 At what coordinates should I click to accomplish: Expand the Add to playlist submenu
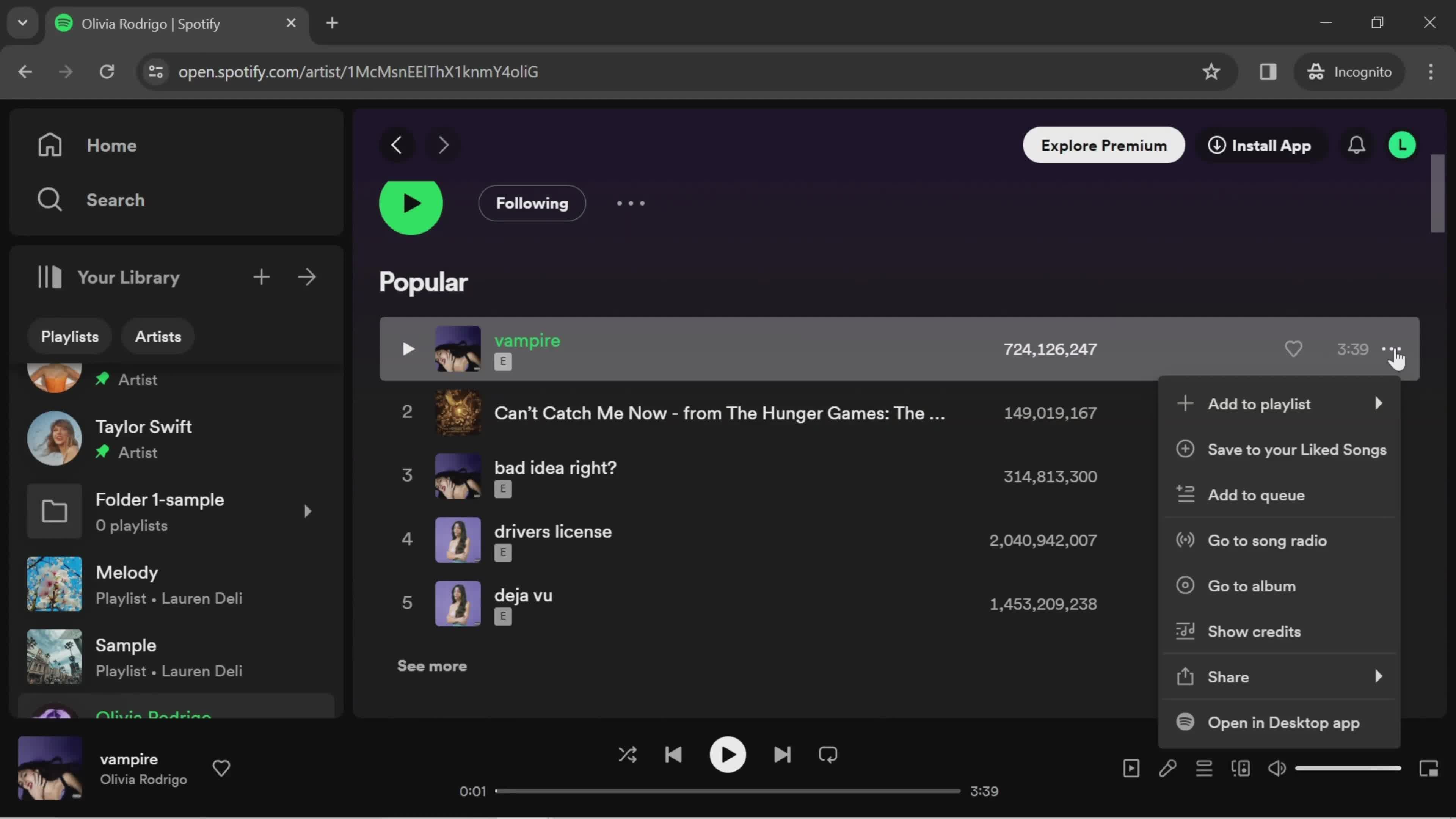click(1280, 404)
